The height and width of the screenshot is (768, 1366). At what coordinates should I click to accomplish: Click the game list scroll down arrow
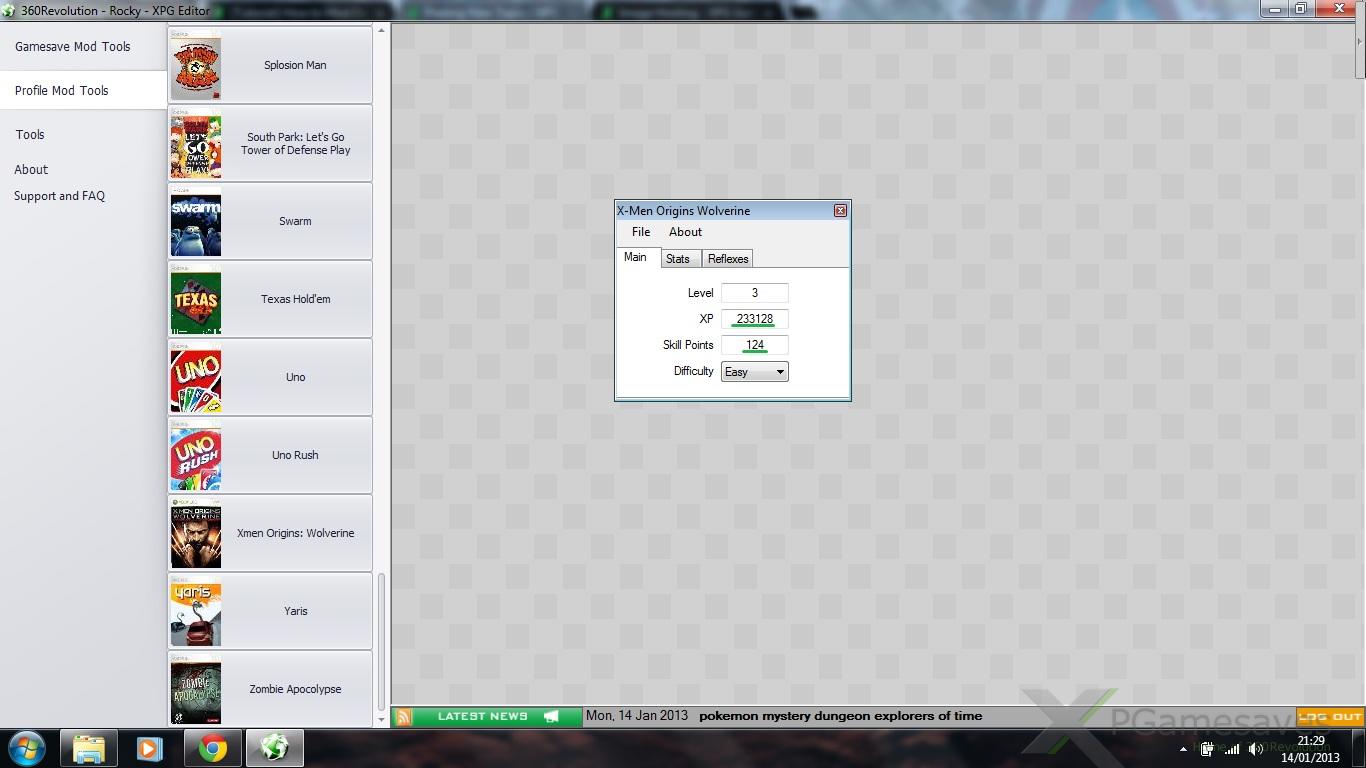click(381, 719)
